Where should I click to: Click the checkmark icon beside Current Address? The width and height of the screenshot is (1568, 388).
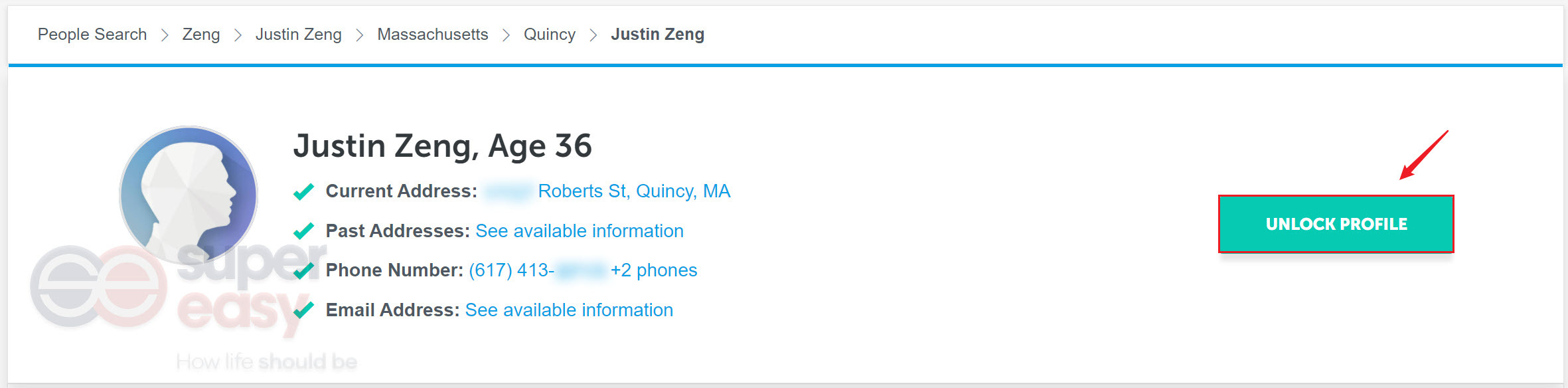click(303, 191)
